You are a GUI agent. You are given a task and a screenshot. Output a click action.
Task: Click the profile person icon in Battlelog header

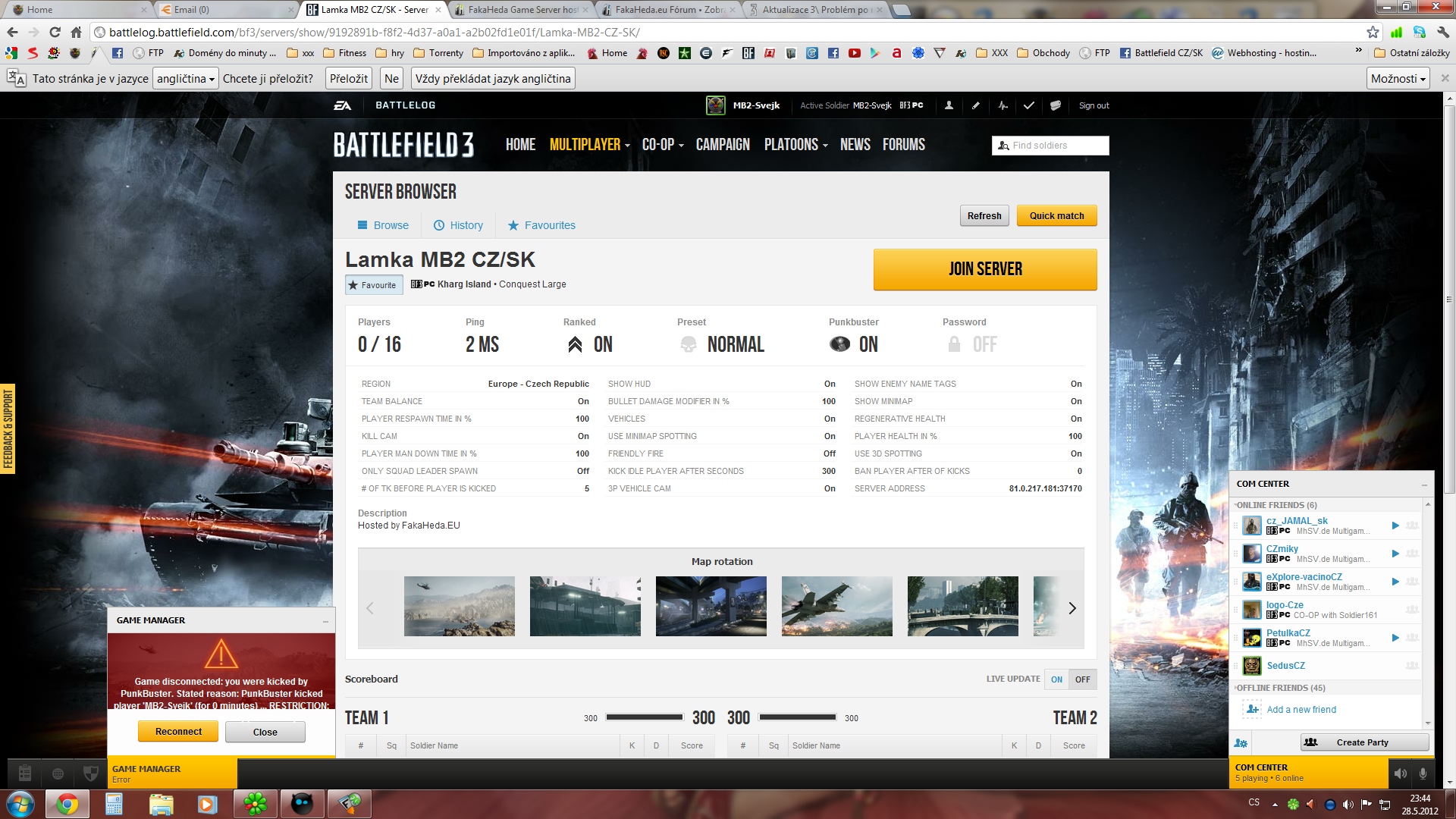949,105
